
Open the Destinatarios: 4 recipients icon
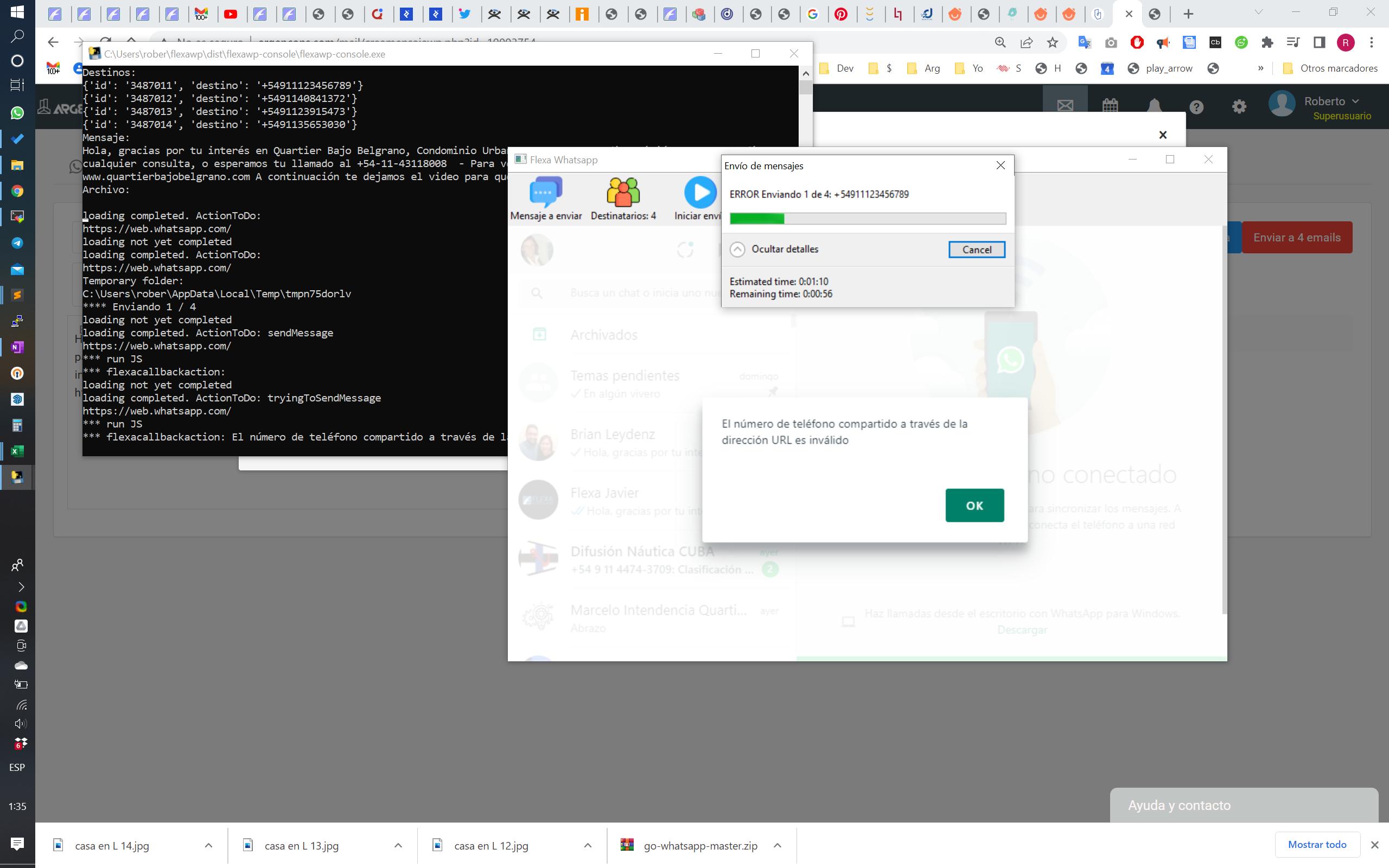[x=623, y=199]
